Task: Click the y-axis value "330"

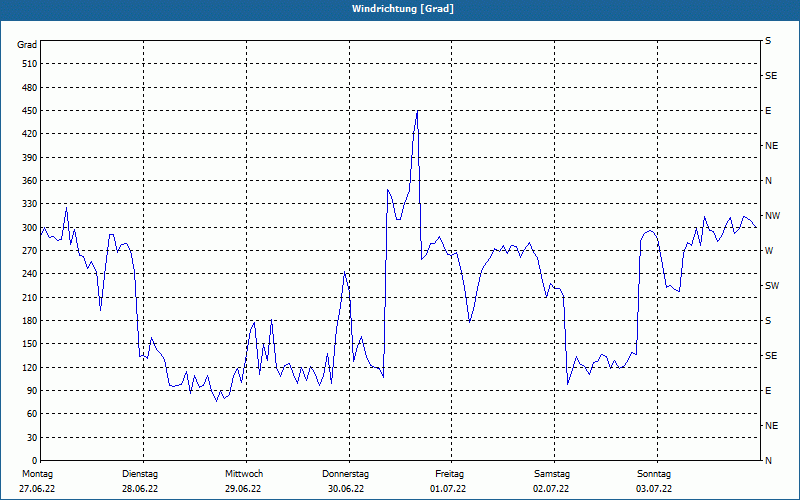Action: pos(30,204)
